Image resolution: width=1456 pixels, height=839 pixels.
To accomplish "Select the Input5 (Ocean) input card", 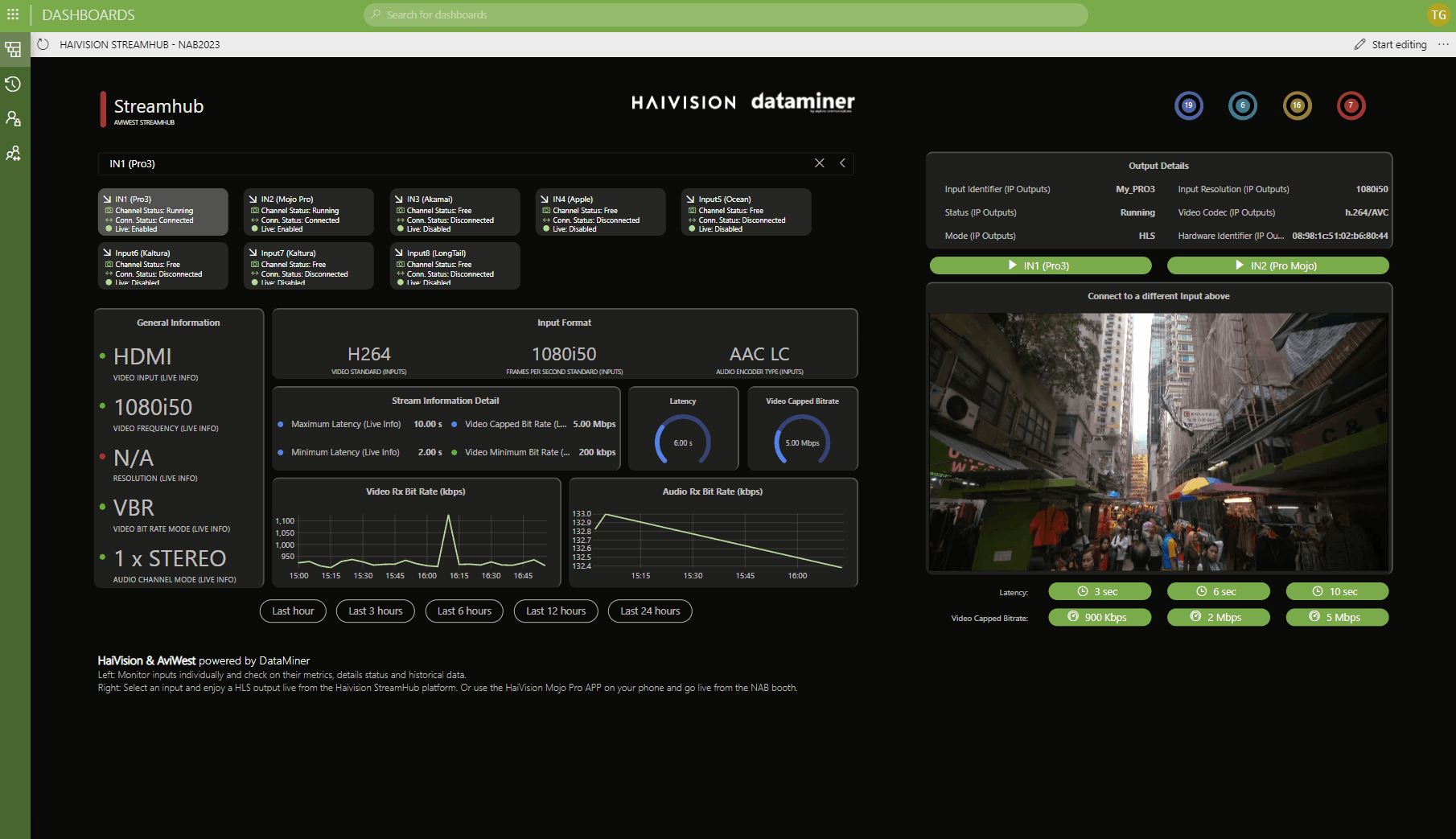I will point(747,212).
